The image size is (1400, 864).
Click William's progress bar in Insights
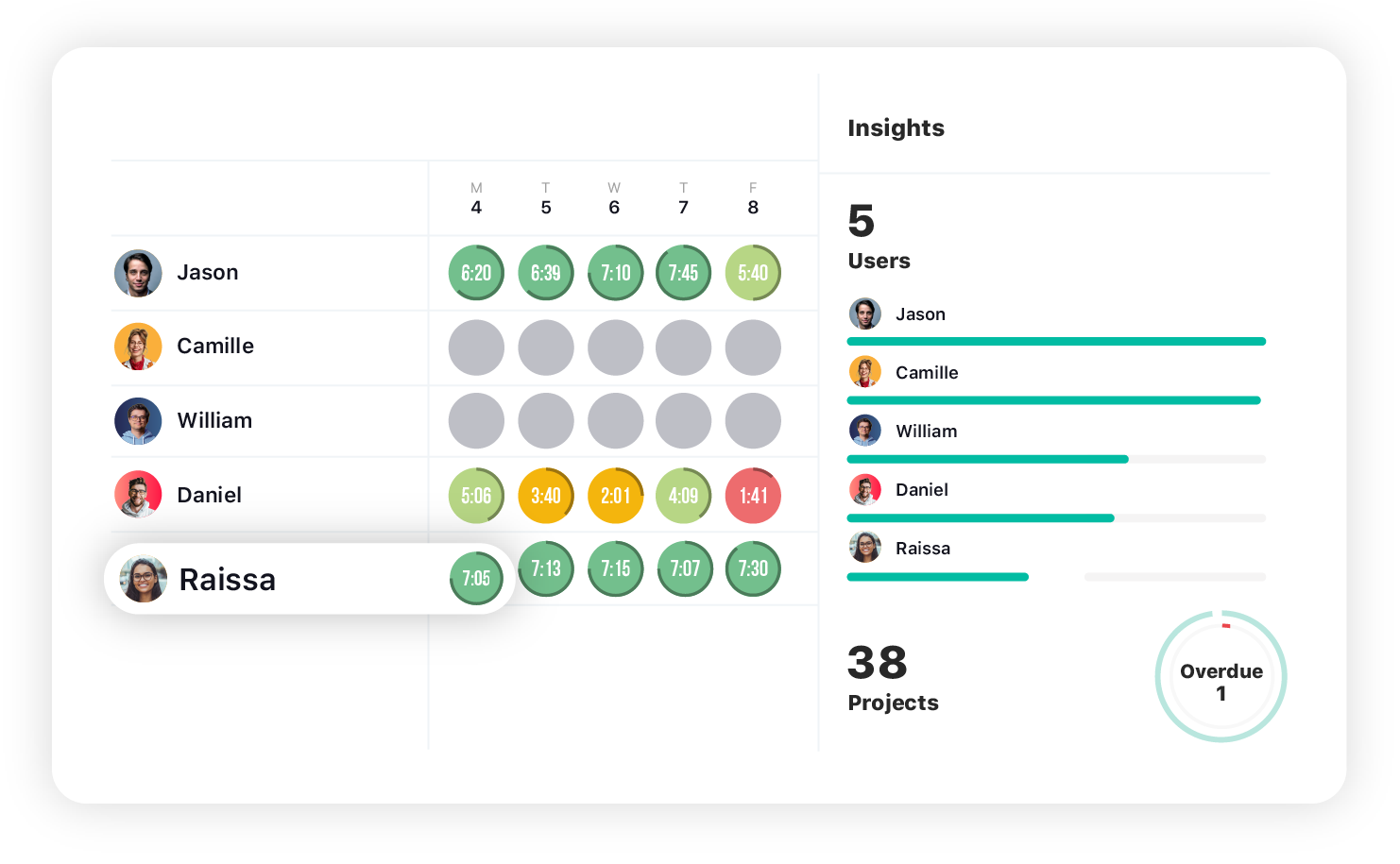1056,460
